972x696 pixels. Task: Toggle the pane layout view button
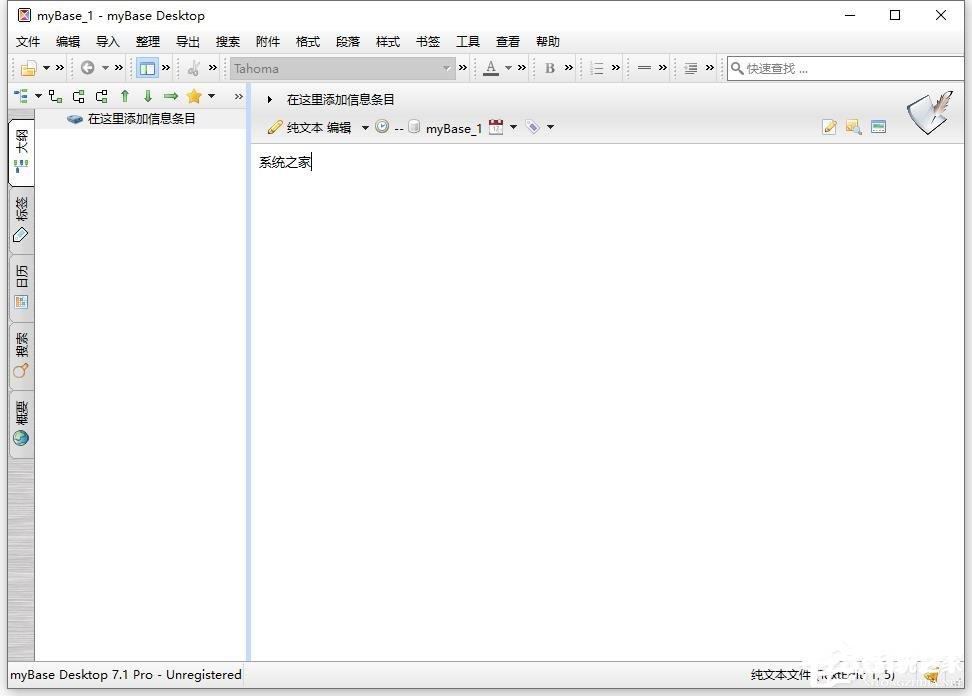[x=147, y=68]
